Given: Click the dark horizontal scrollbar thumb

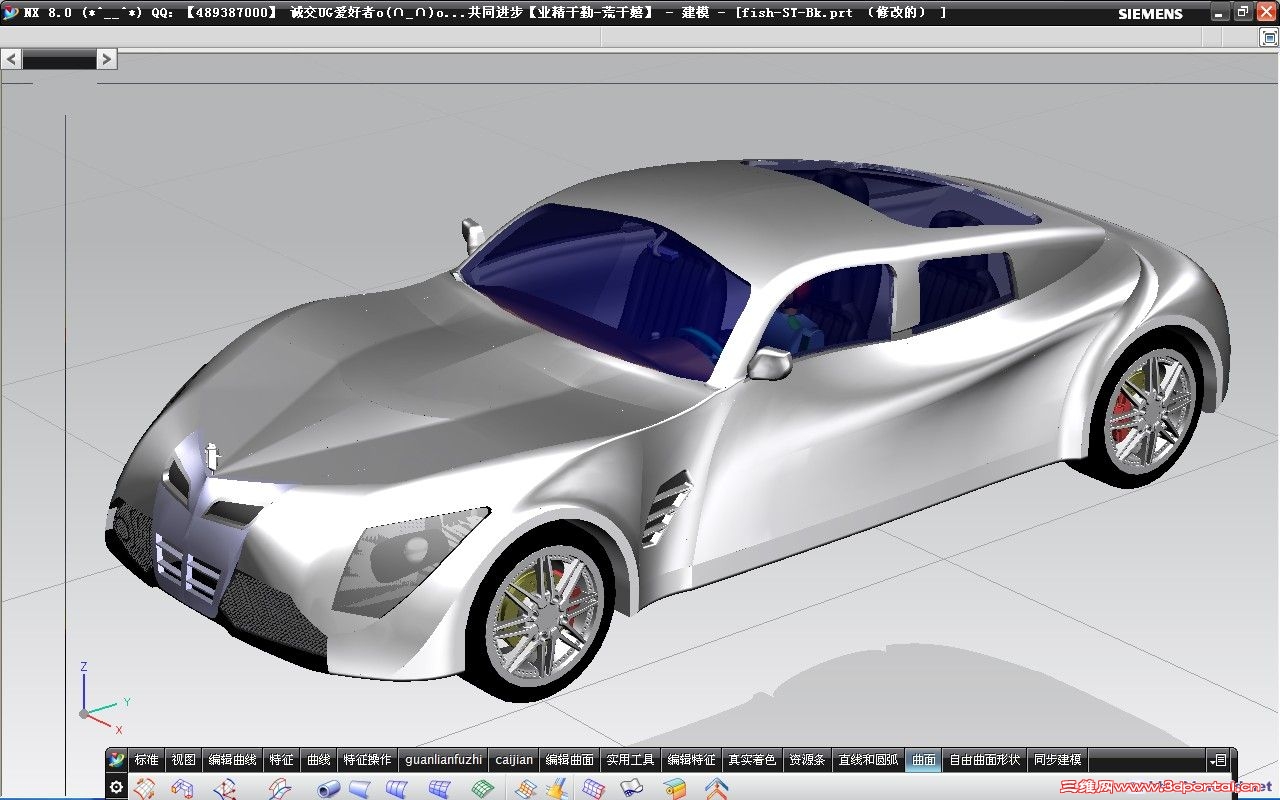Looking at the screenshot, I should [58, 60].
